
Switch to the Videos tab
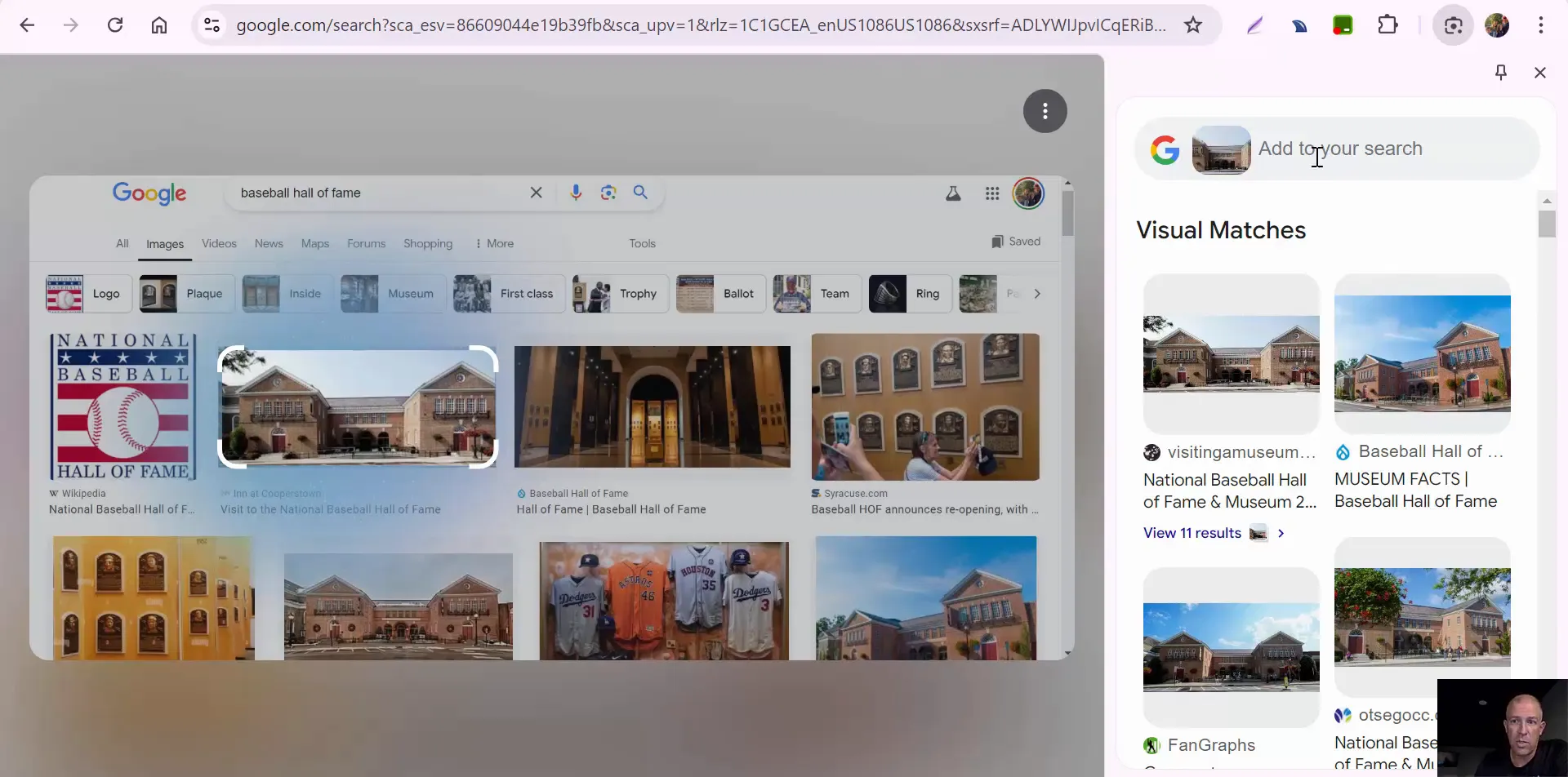219,243
